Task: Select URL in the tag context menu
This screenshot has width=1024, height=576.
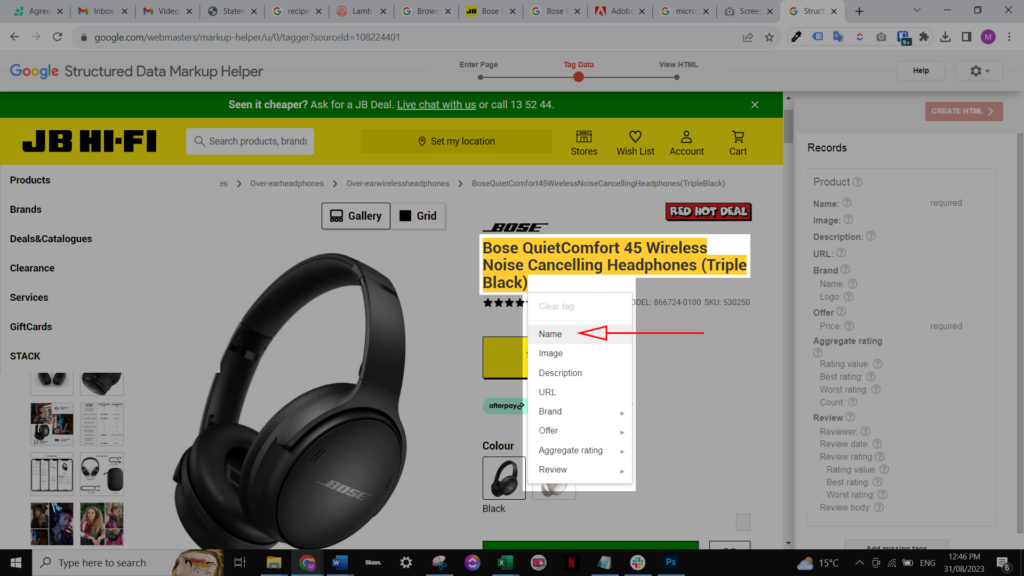Action: click(579, 392)
